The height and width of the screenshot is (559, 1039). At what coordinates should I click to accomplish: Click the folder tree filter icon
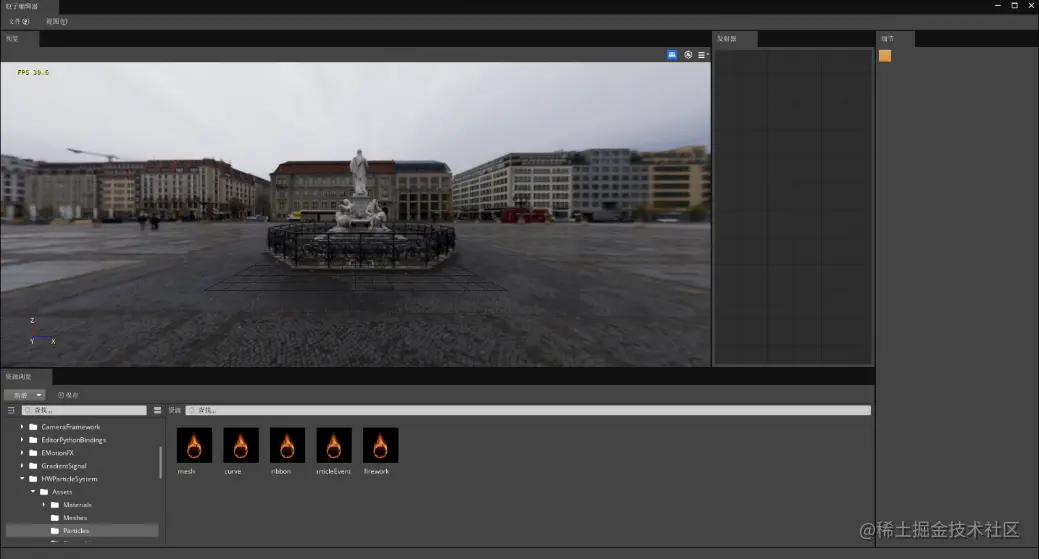click(x=11, y=411)
